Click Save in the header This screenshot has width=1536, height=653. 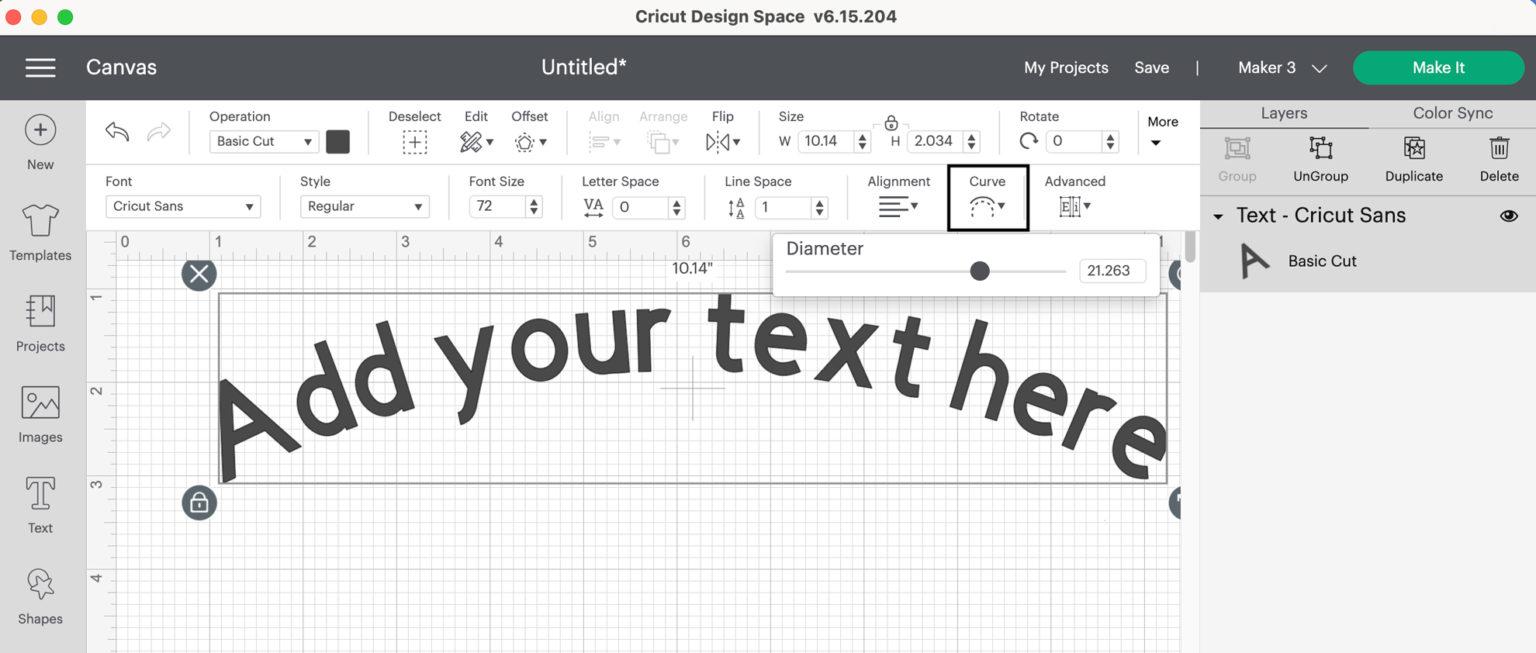1151,67
